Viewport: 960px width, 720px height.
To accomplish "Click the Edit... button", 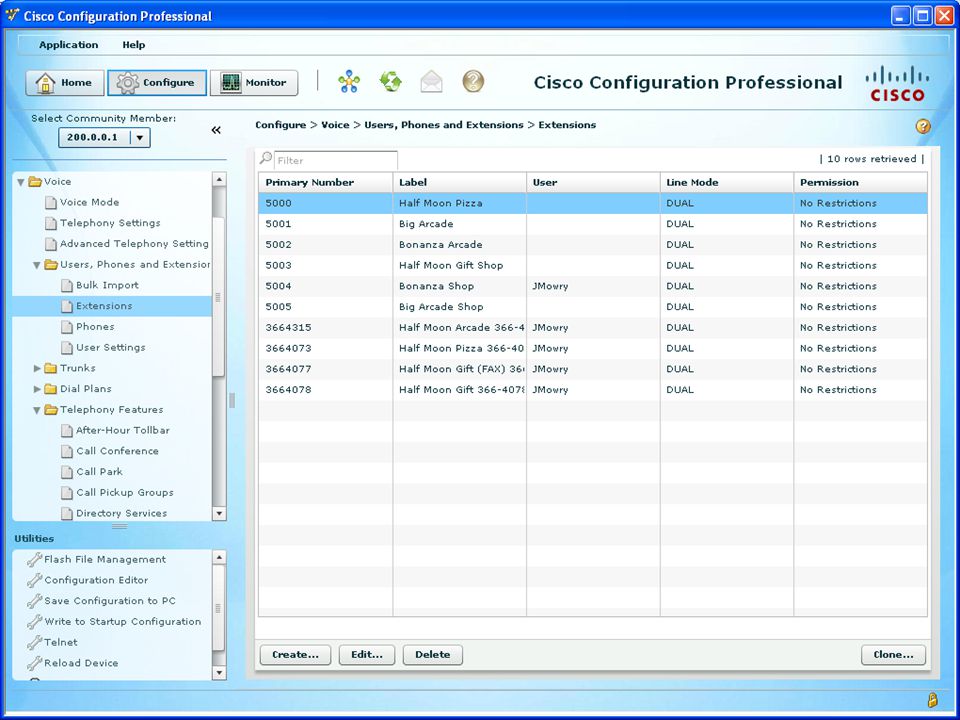I will click(x=367, y=654).
